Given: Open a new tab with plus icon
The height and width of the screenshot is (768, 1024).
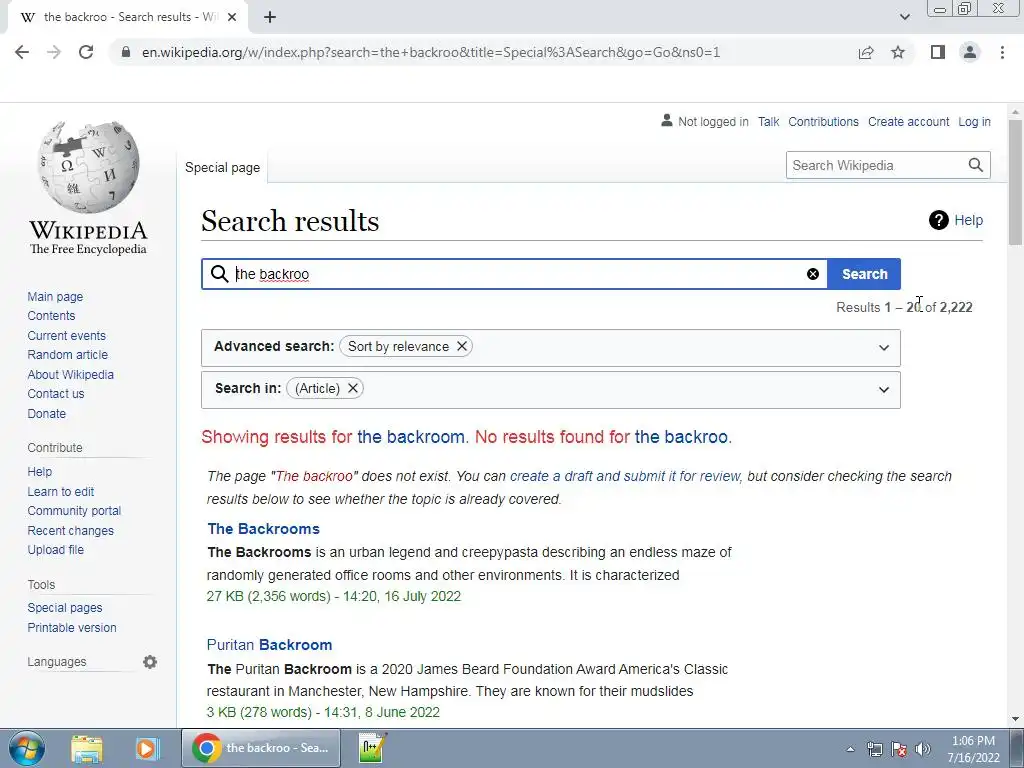Looking at the screenshot, I should pyautogui.click(x=270, y=17).
